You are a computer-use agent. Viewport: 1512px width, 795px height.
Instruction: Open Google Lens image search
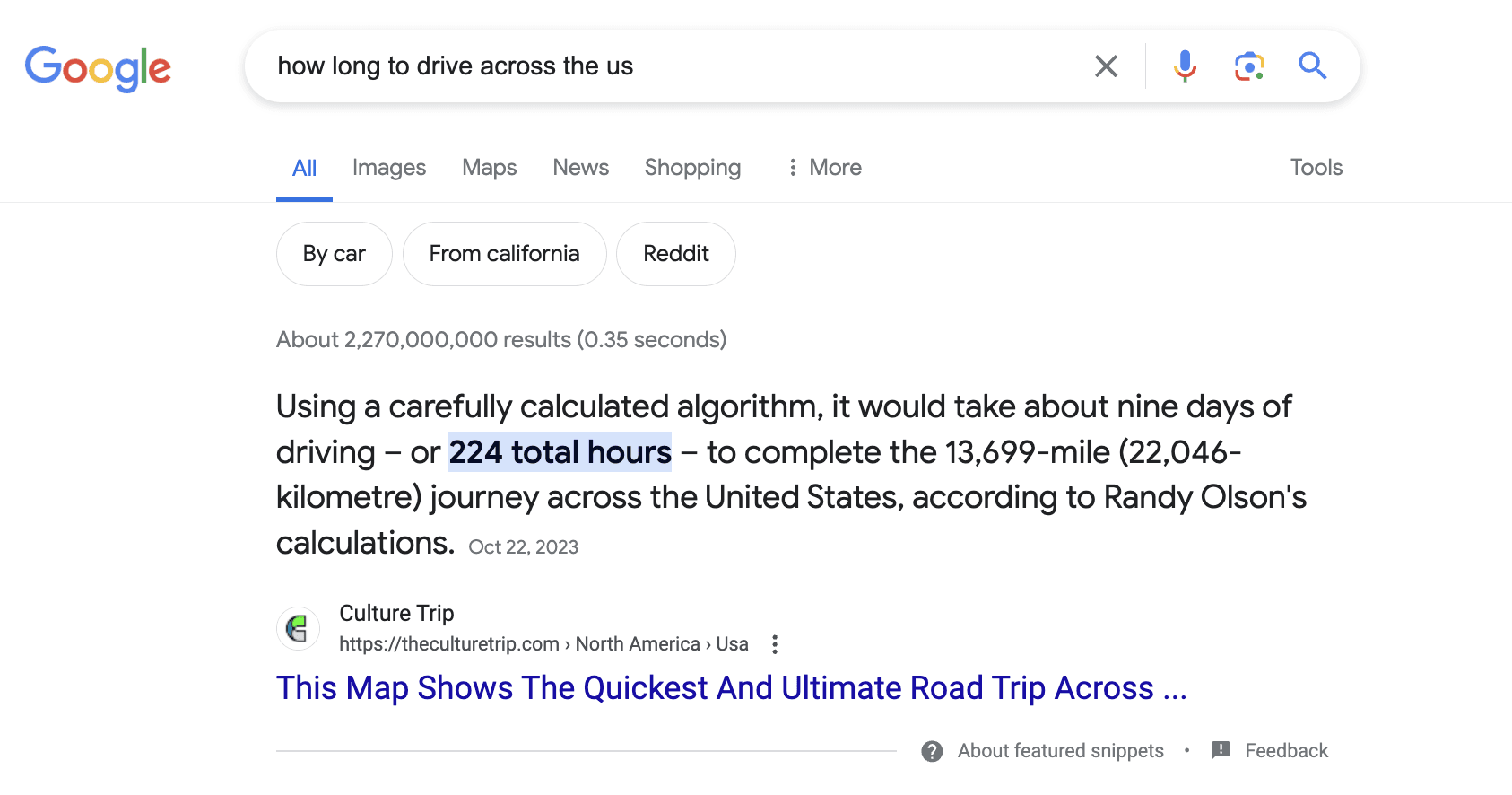(x=1249, y=66)
